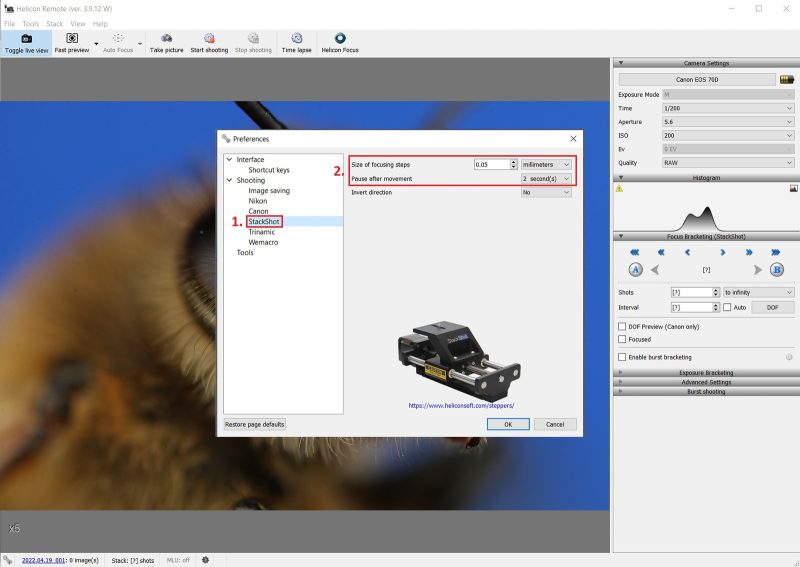Viewport: 800px width, 567px height.
Task: Open Aperture dropdown
Action: [728, 122]
